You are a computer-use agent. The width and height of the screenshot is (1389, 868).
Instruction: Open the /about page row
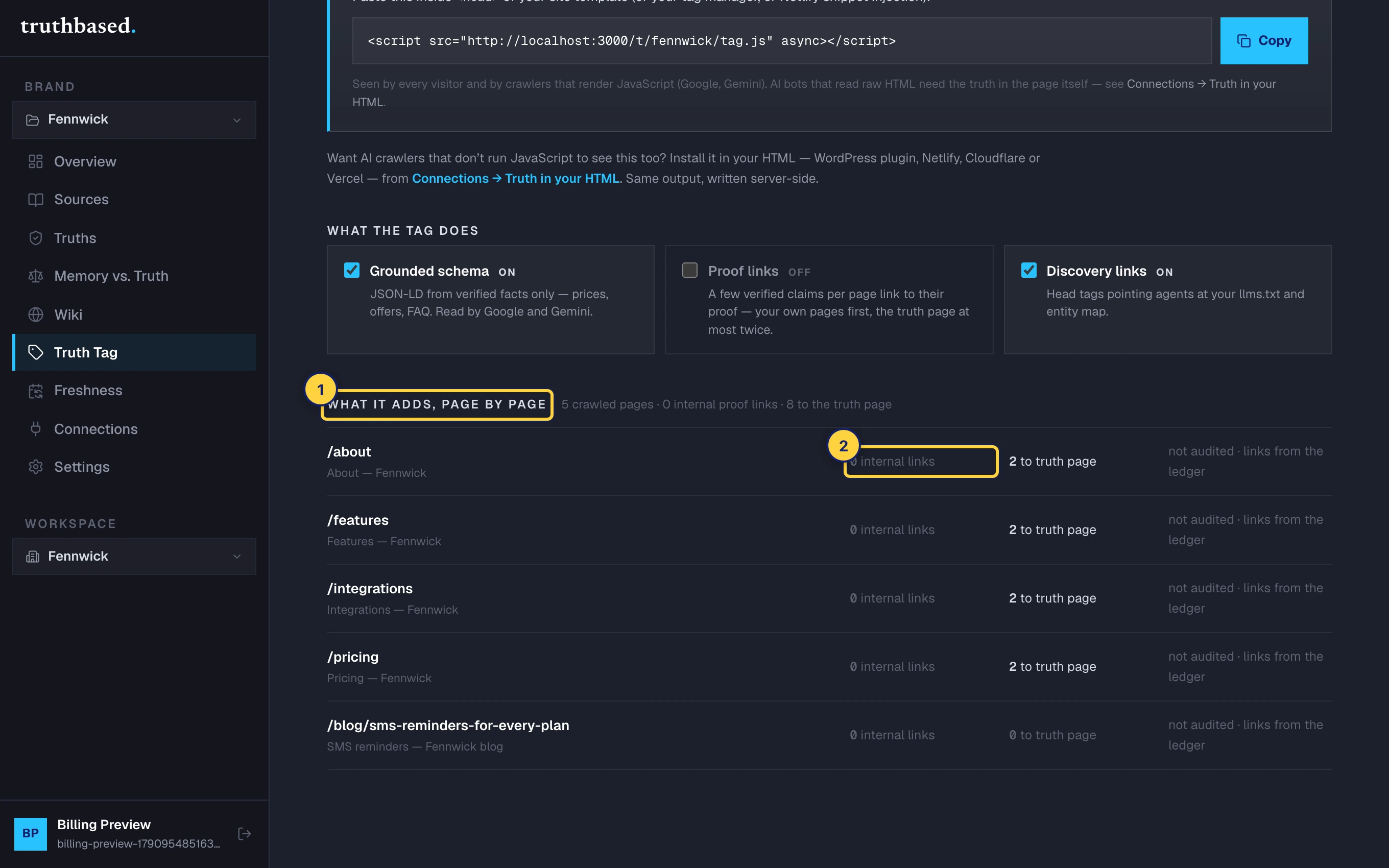829,462
